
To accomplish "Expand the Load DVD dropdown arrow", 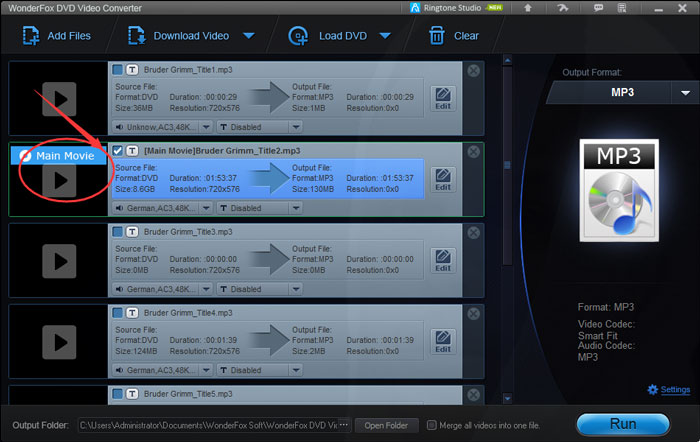I will pyautogui.click(x=385, y=36).
